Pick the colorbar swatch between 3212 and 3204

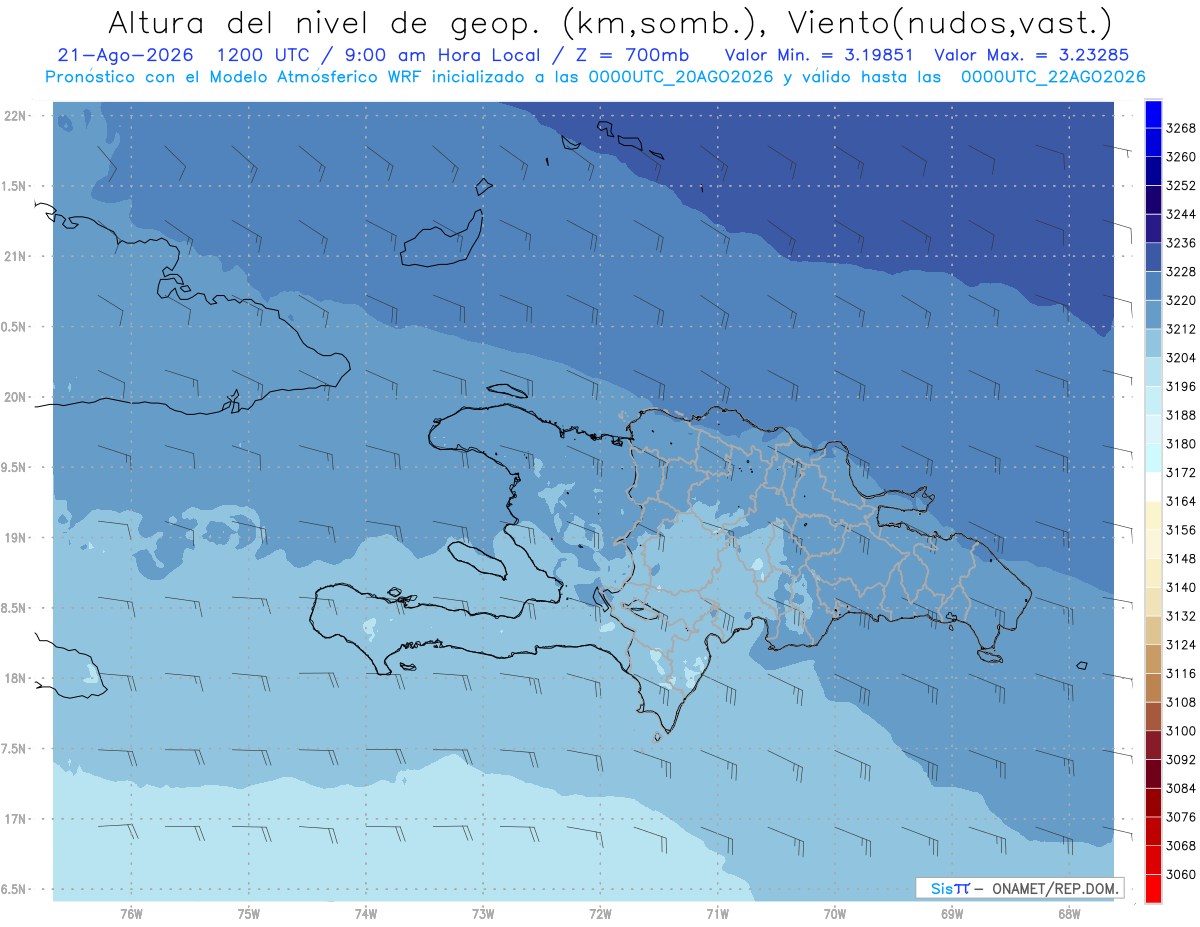point(1153,343)
